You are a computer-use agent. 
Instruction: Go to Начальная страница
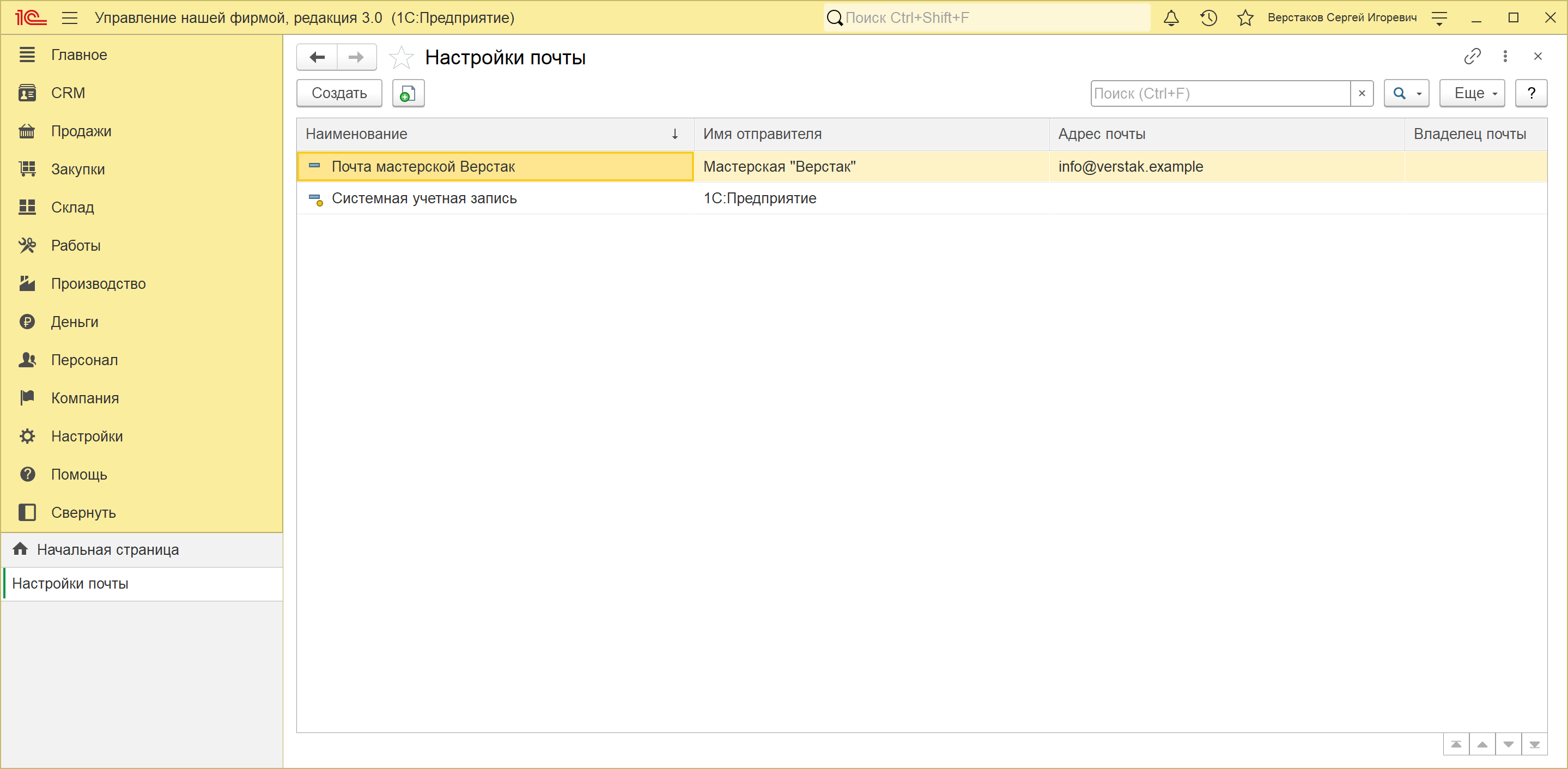(x=142, y=550)
